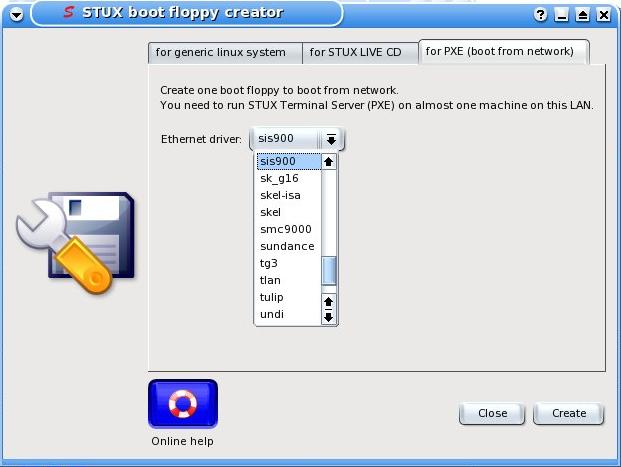Click the Close button

tap(492, 414)
